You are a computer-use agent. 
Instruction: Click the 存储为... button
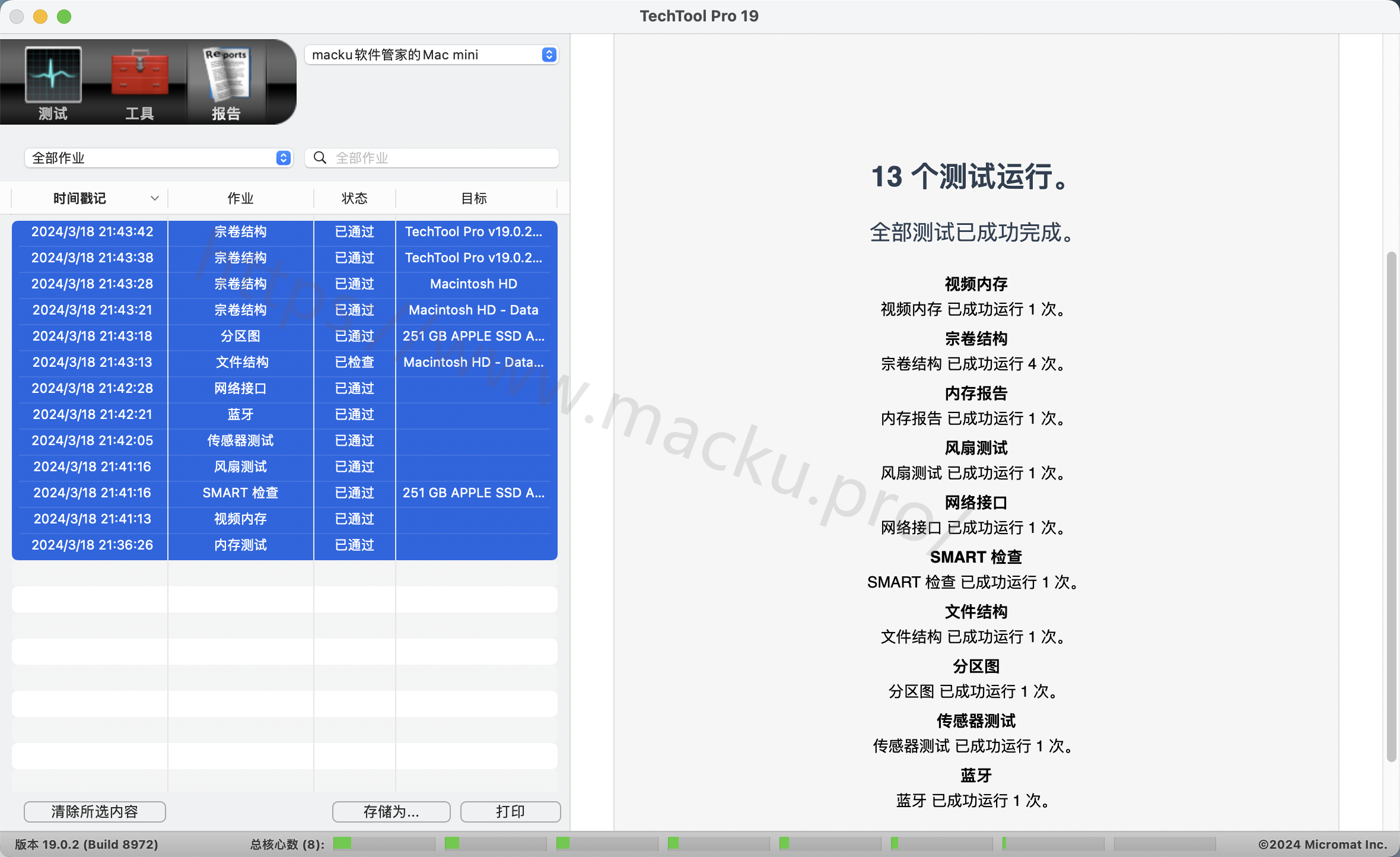(392, 811)
